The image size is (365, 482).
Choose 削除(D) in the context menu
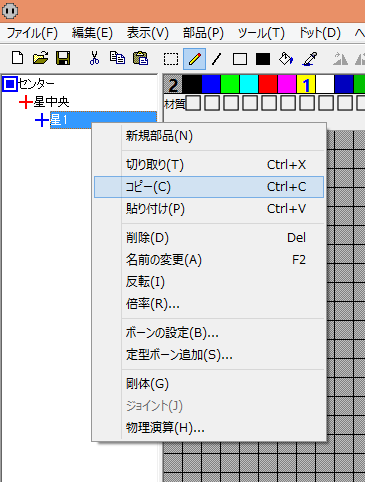[209, 238]
